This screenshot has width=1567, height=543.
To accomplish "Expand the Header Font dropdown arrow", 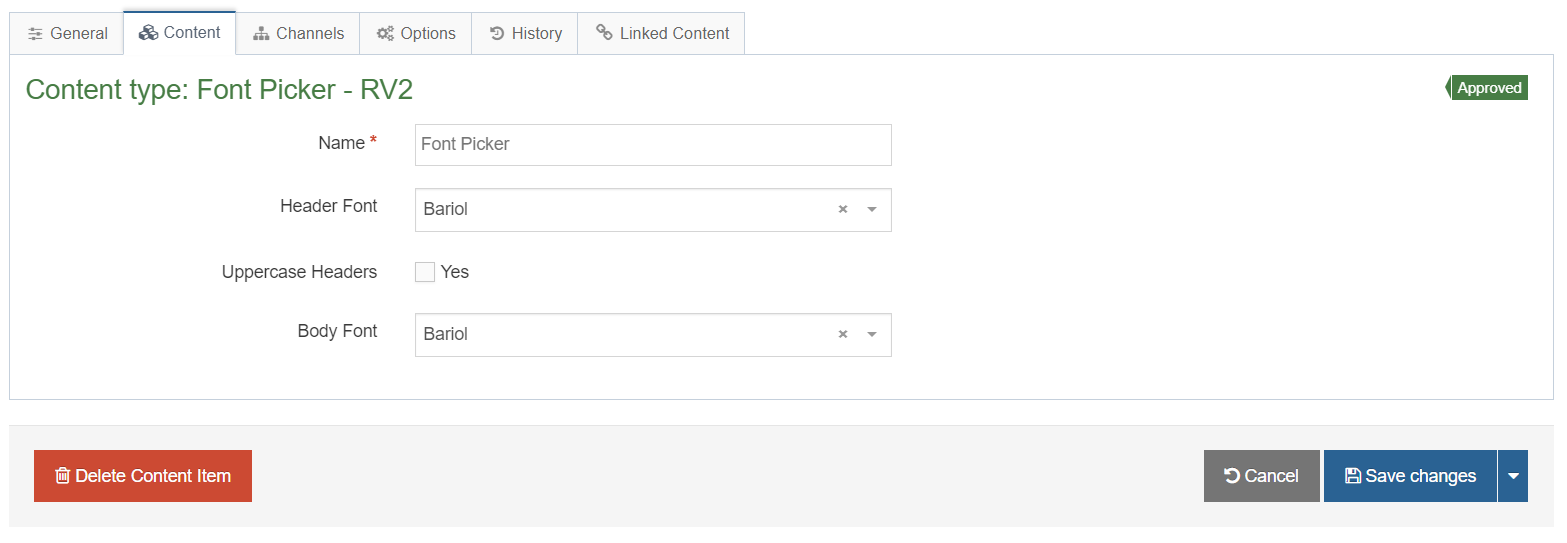I will [871, 209].
